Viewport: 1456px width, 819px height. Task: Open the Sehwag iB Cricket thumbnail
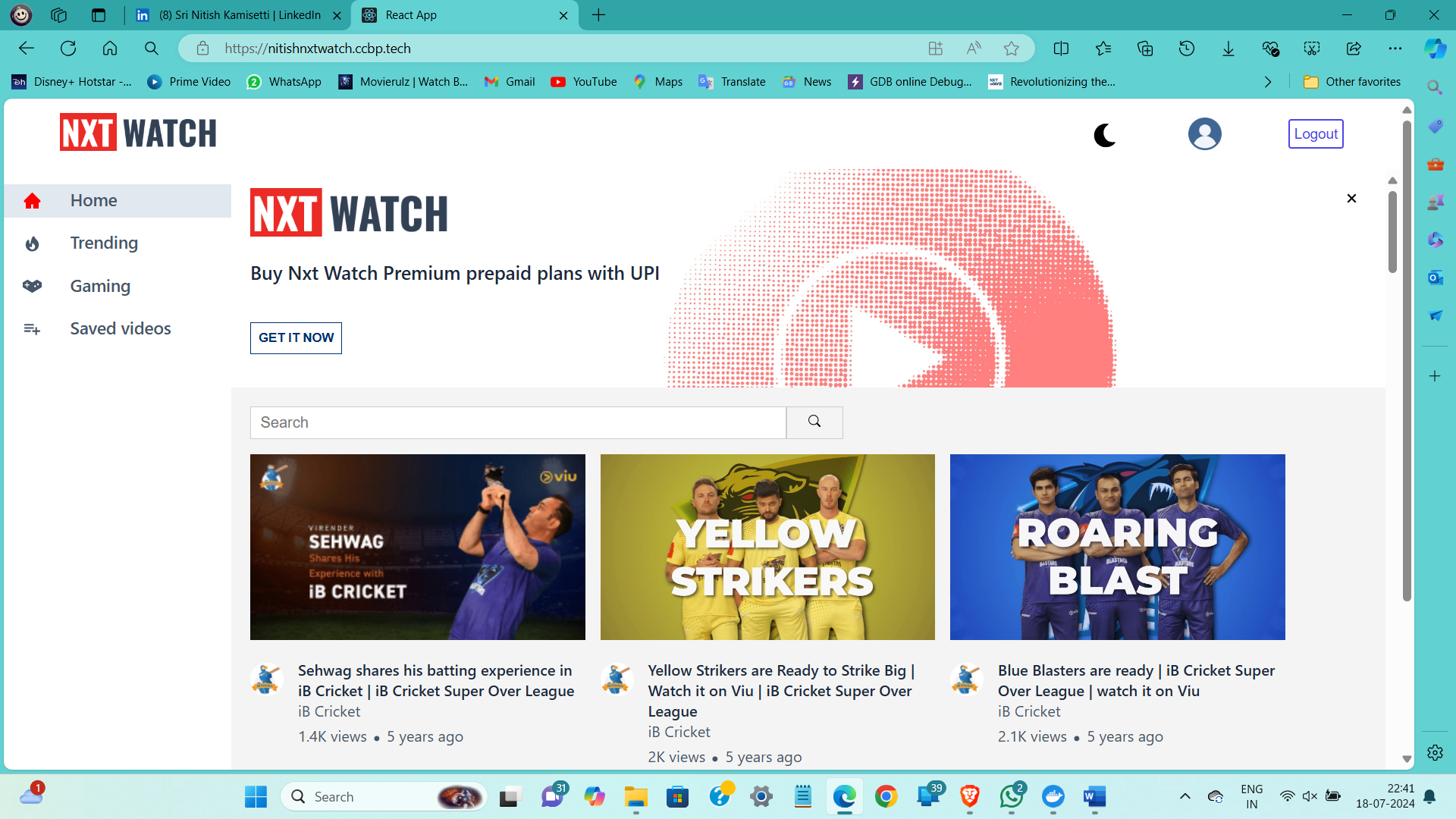click(x=418, y=547)
